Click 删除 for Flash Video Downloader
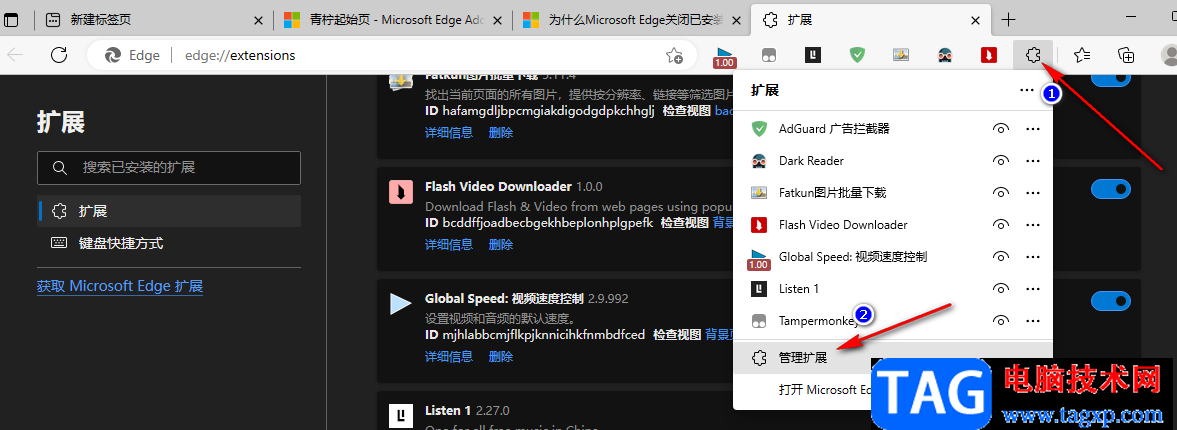The image size is (1177, 430). [x=501, y=244]
